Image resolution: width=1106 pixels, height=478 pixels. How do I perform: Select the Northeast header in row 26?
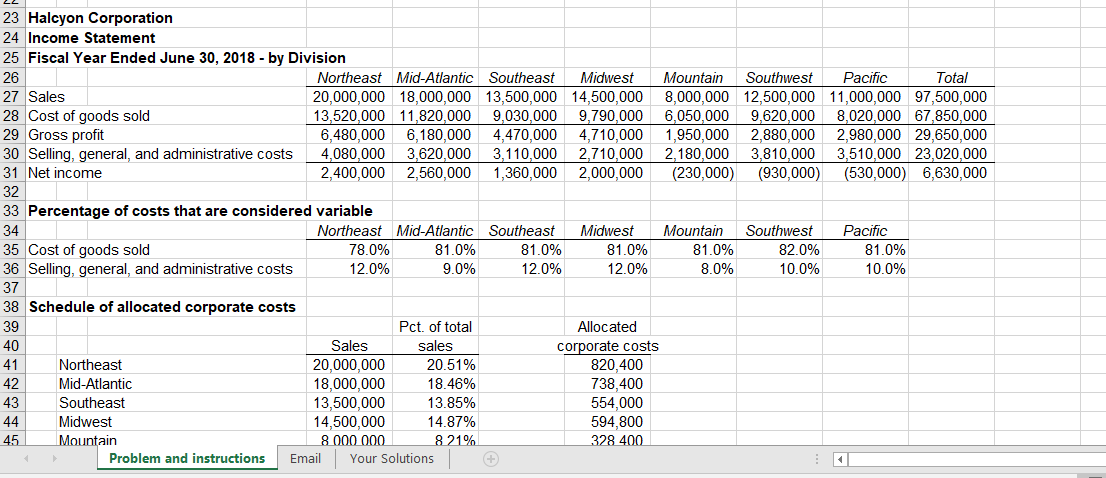pos(348,78)
